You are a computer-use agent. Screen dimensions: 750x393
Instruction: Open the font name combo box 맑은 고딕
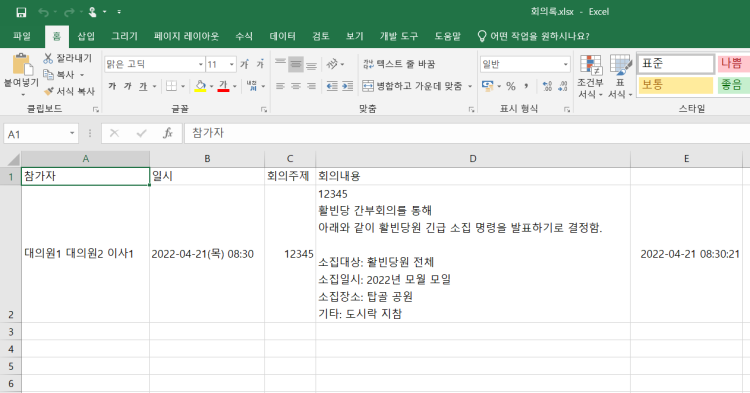pos(155,64)
